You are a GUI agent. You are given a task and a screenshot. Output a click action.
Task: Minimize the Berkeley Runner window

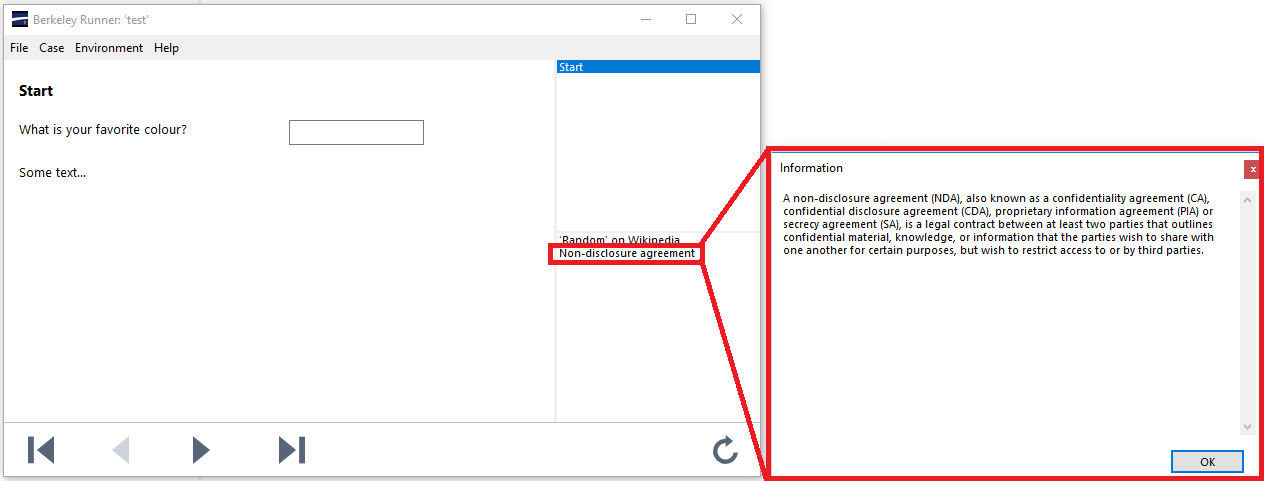click(645, 19)
